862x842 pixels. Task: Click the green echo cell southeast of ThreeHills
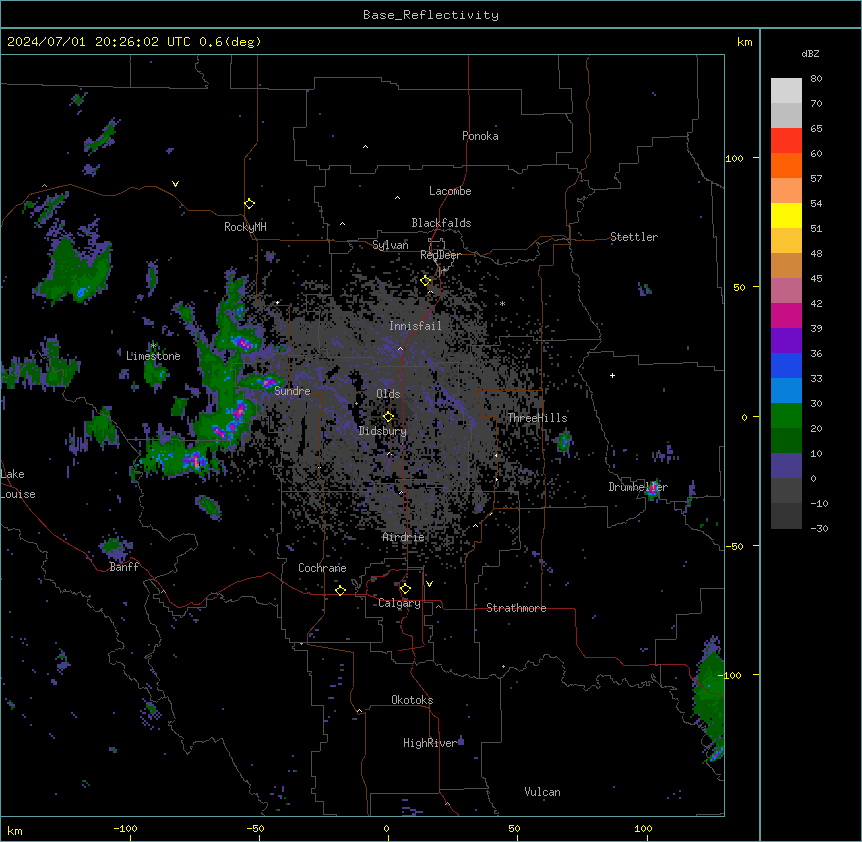pyautogui.click(x=564, y=441)
